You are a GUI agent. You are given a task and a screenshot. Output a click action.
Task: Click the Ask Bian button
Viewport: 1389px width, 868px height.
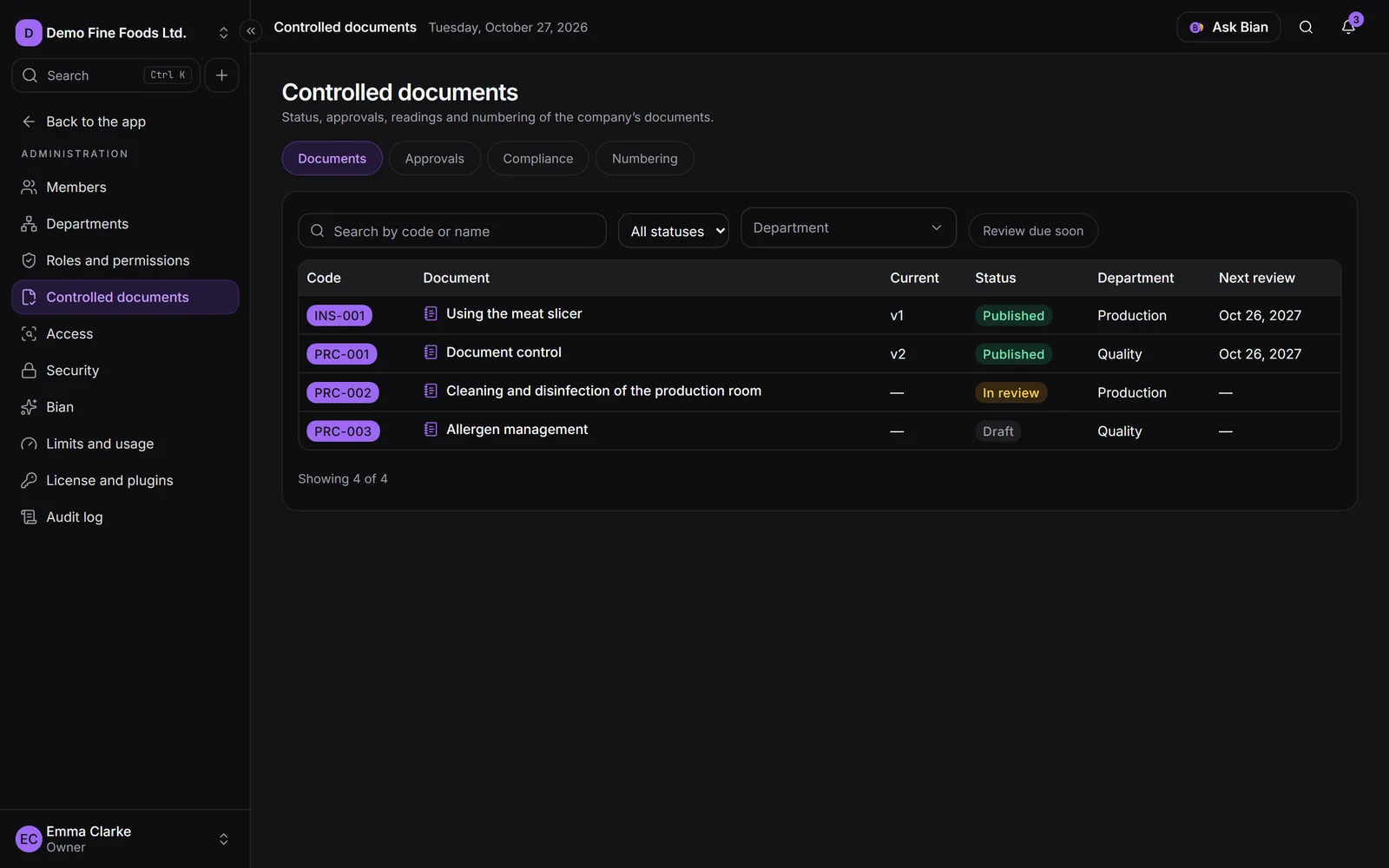(x=1228, y=27)
